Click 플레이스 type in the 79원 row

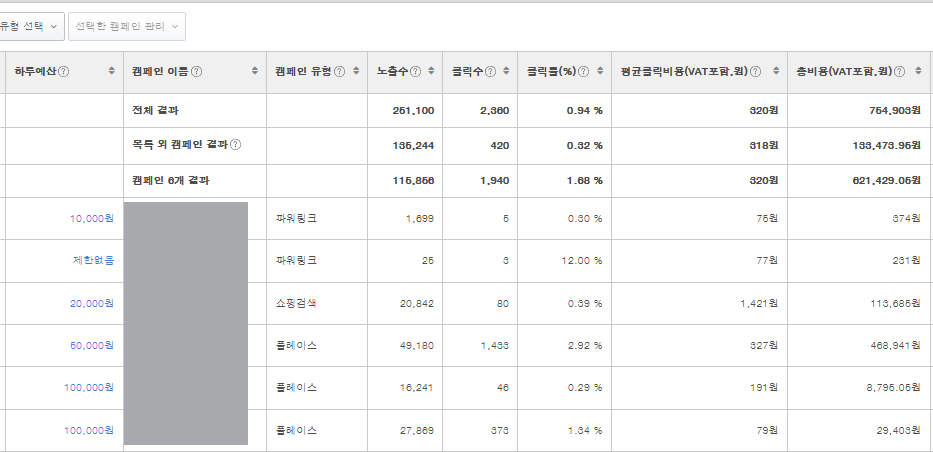click(x=296, y=430)
